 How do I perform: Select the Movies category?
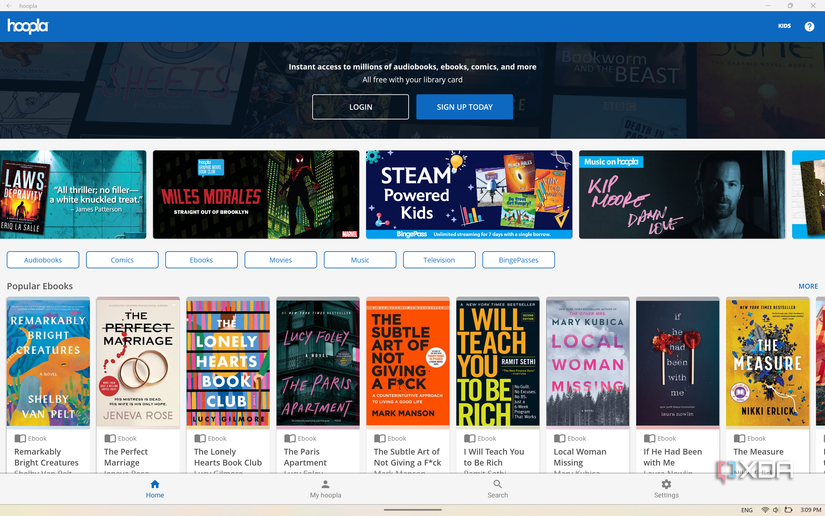(x=280, y=260)
